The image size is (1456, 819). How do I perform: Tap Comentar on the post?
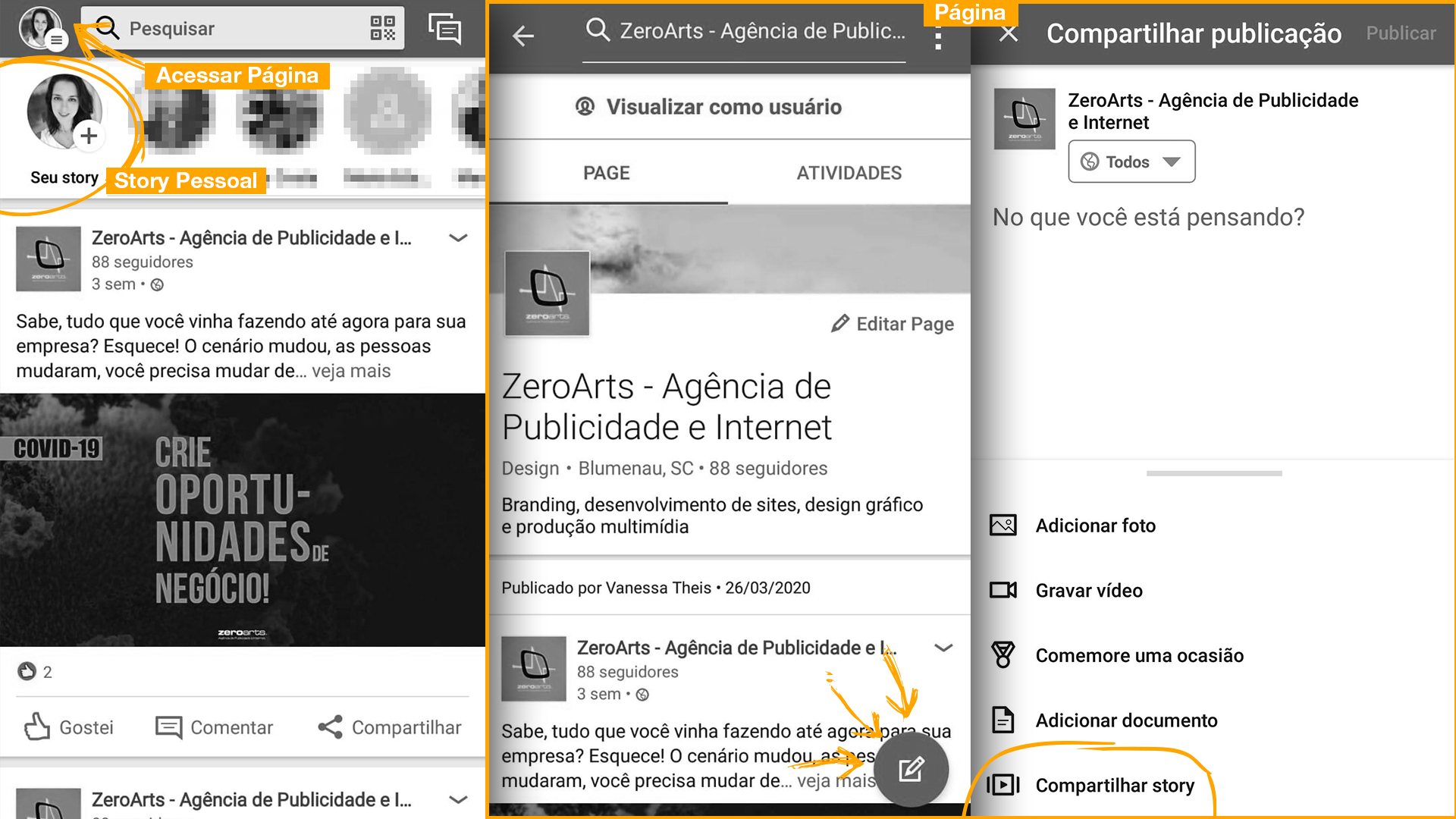pos(214,726)
